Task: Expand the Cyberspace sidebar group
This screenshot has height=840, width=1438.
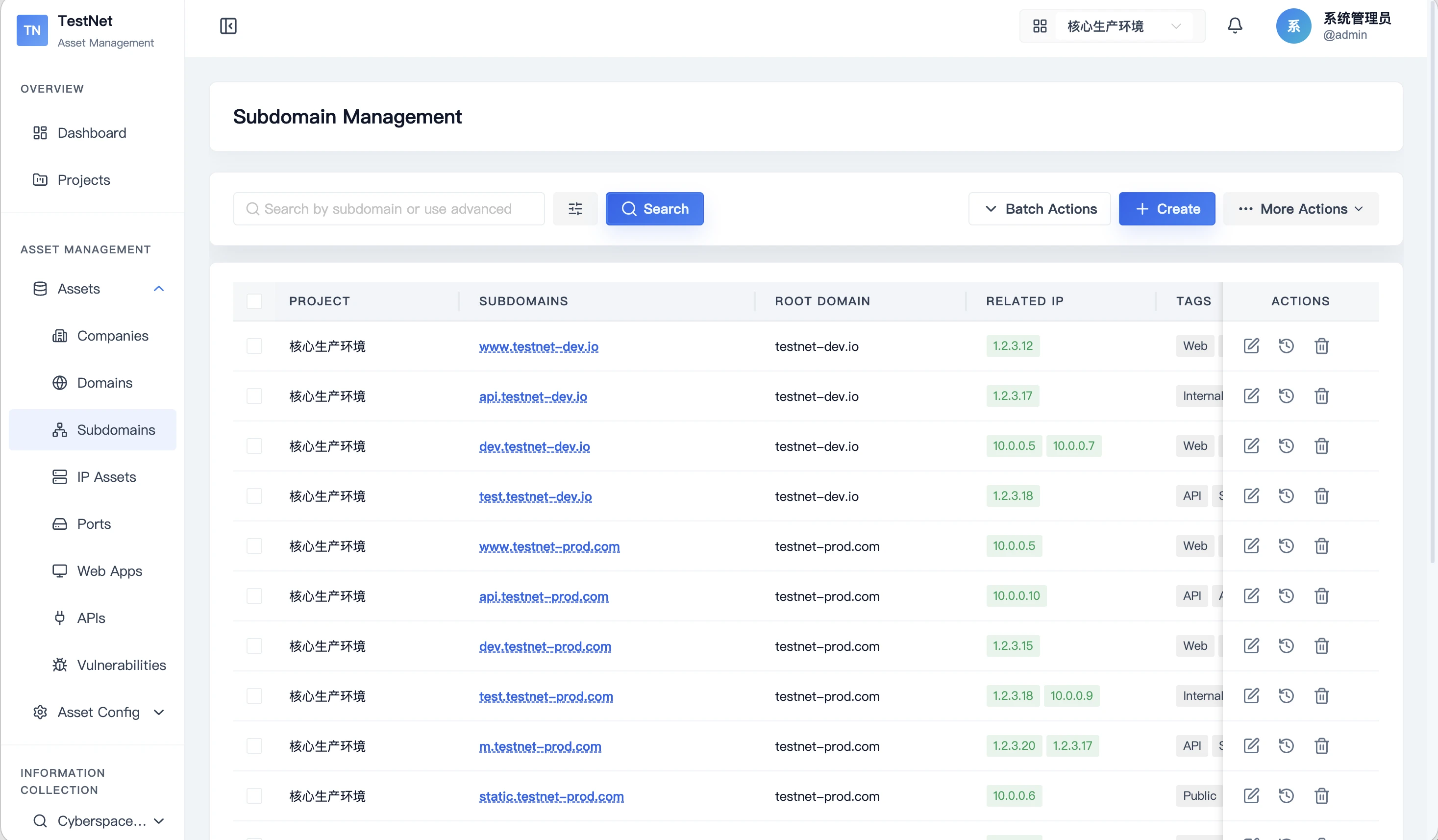Action: click(x=93, y=821)
